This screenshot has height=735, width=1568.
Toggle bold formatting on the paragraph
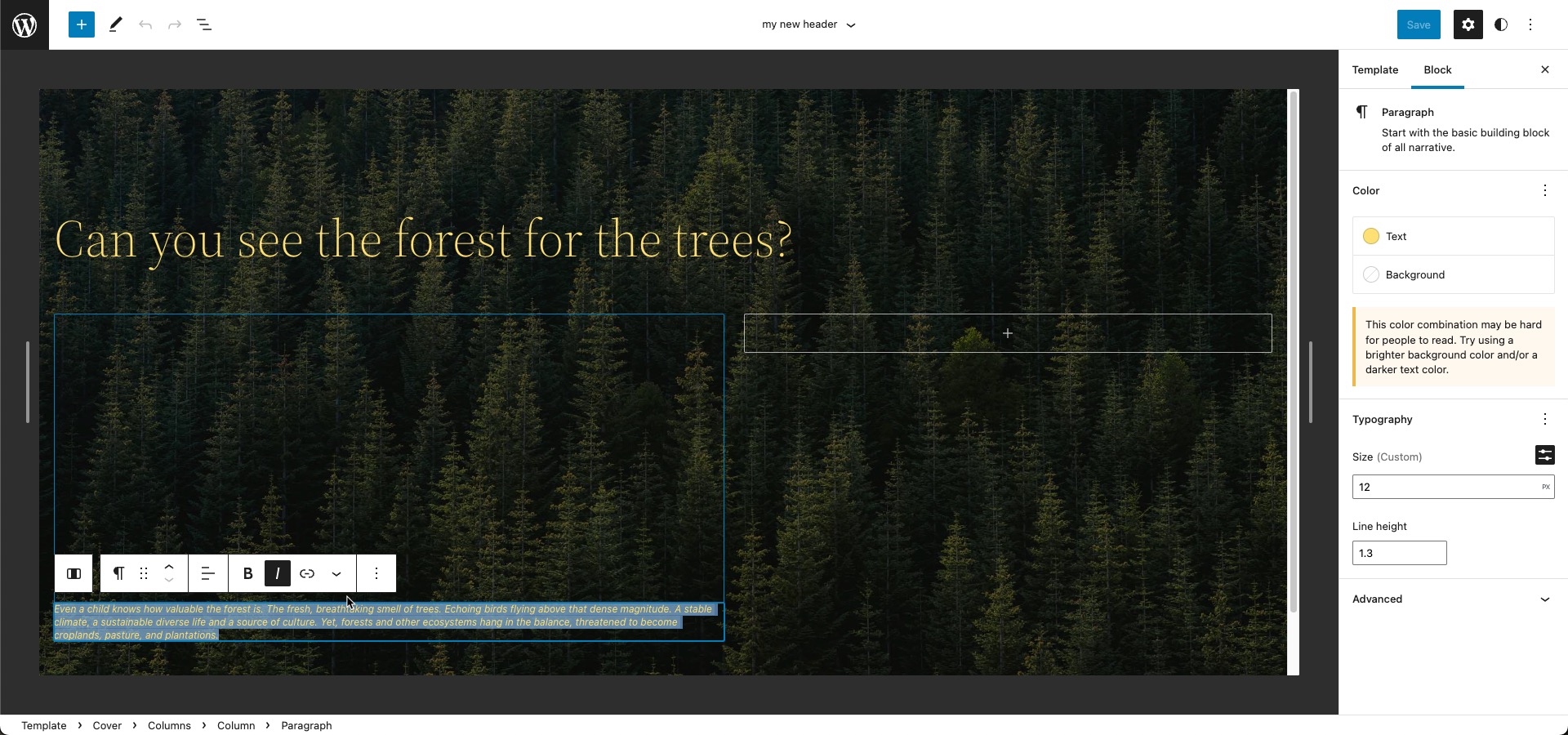pyautogui.click(x=247, y=573)
